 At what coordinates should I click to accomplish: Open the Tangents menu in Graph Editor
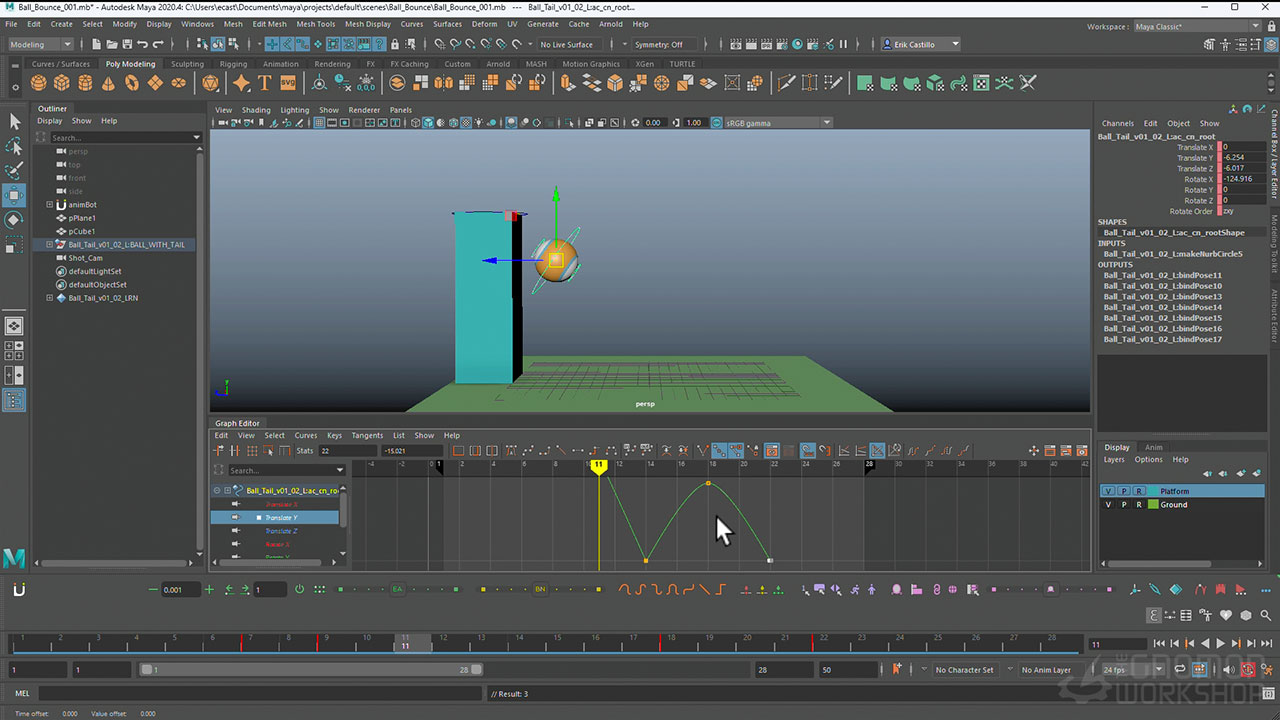(367, 436)
